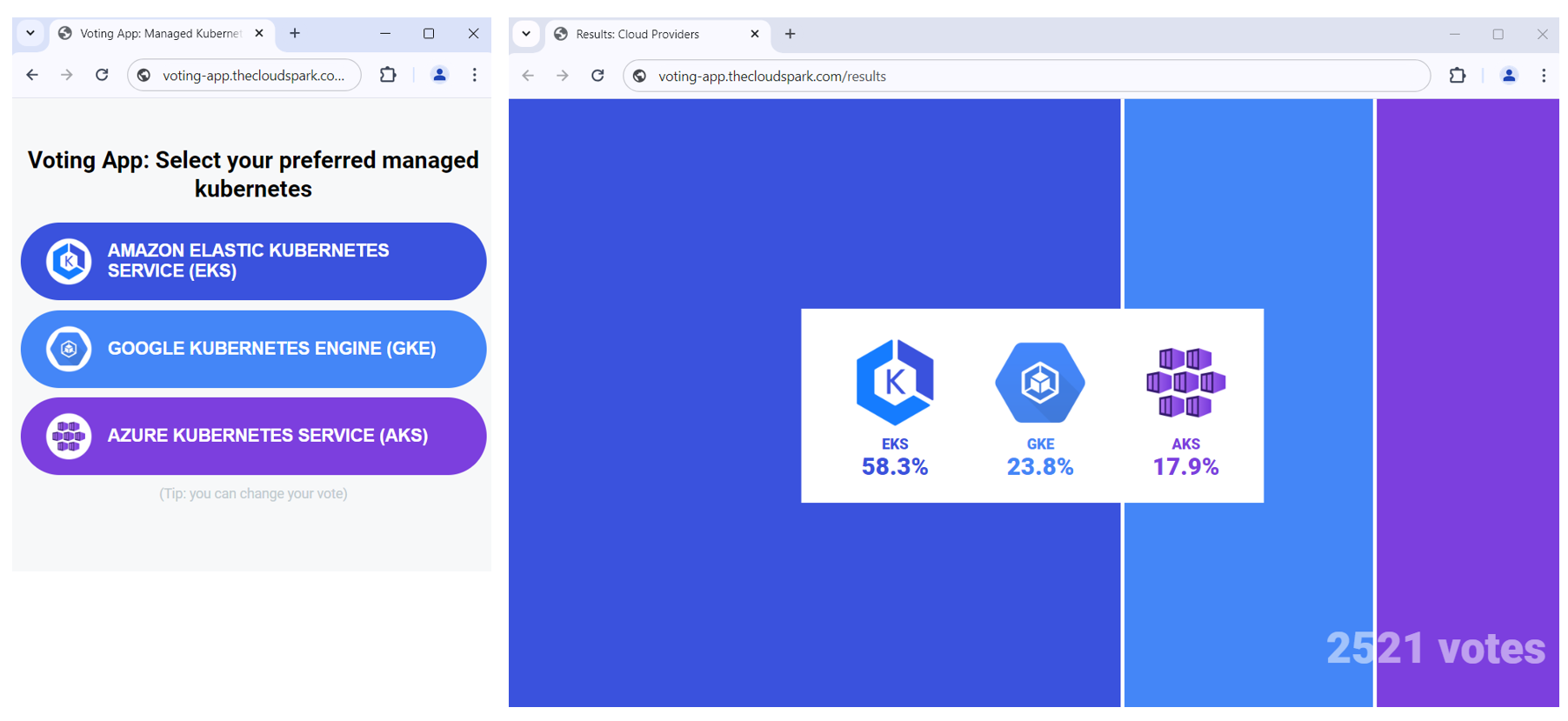
Task: Select the Results: Cloud Providers tab
Action: coord(657,35)
